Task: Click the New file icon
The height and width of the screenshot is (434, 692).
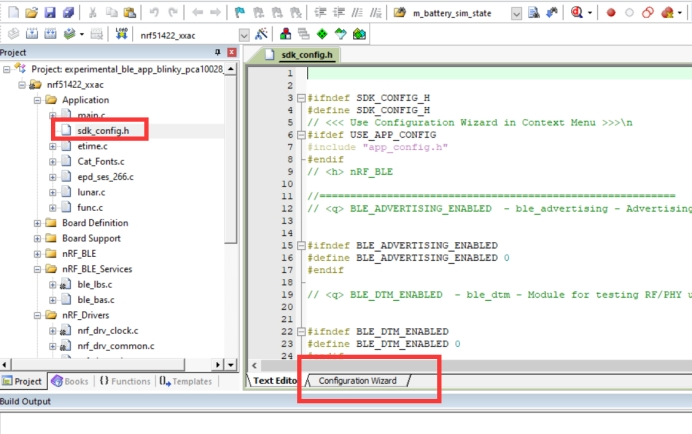Action: point(11,13)
